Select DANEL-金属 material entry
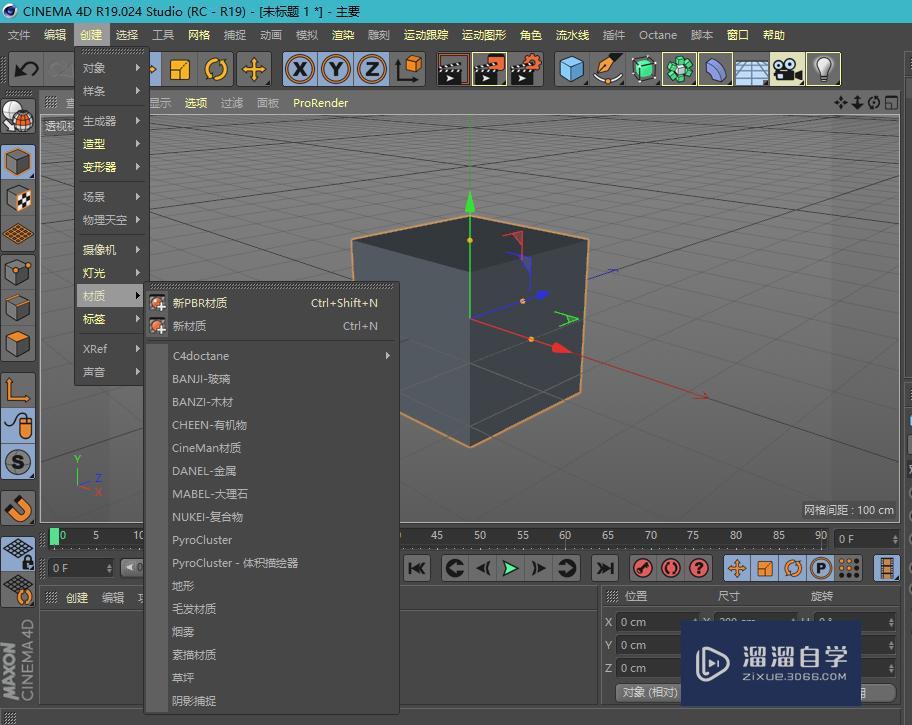Image resolution: width=912 pixels, height=725 pixels. pos(272,471)
